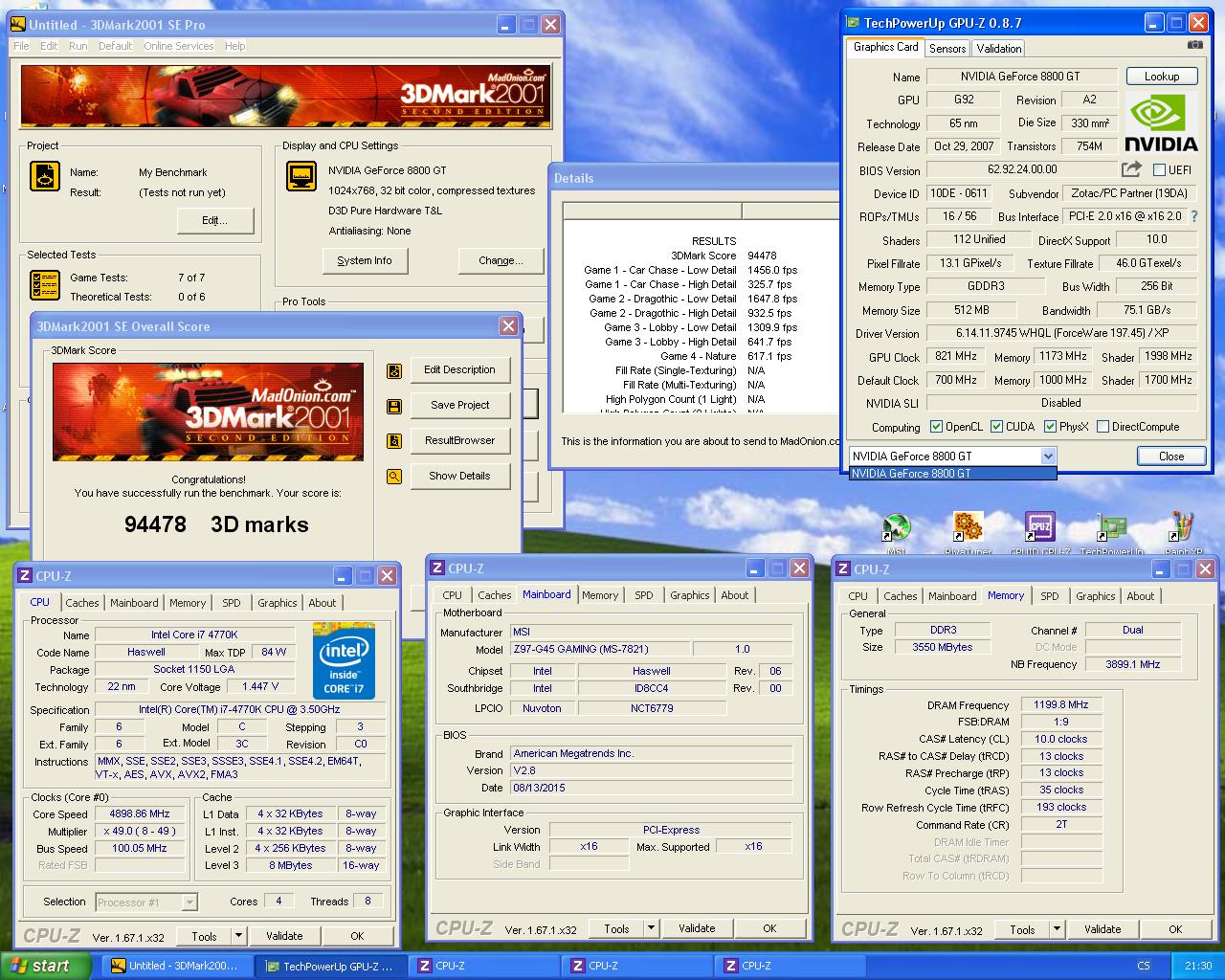Click Validate in the CPU tab window
Screen dimensions: 1225x980
284,936
